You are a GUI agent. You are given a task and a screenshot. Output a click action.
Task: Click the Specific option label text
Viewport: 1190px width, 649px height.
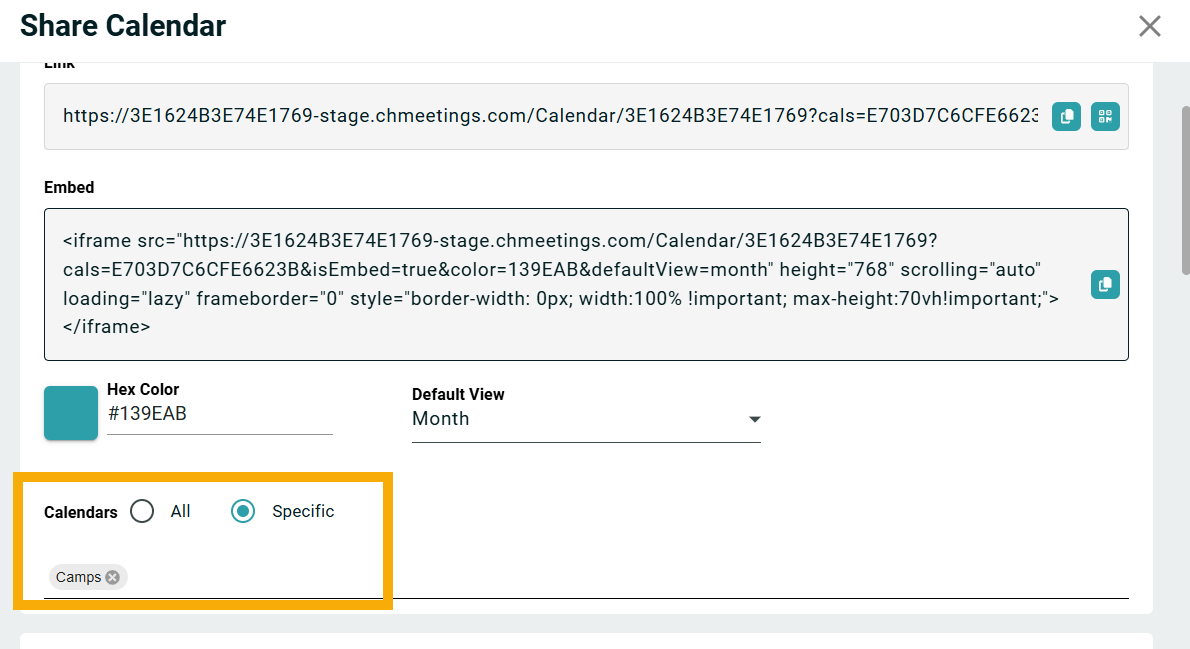[303, 511]
